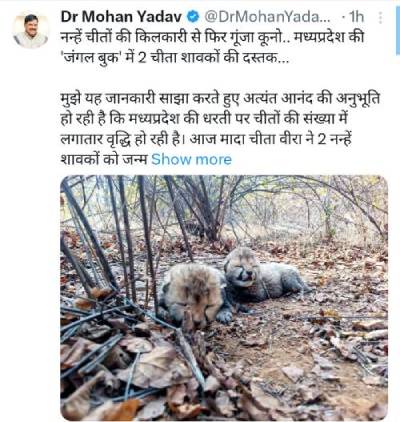Expand the tweet with "Show more"
This screenshot has width=400, height=422.
(x=191, y=160)
